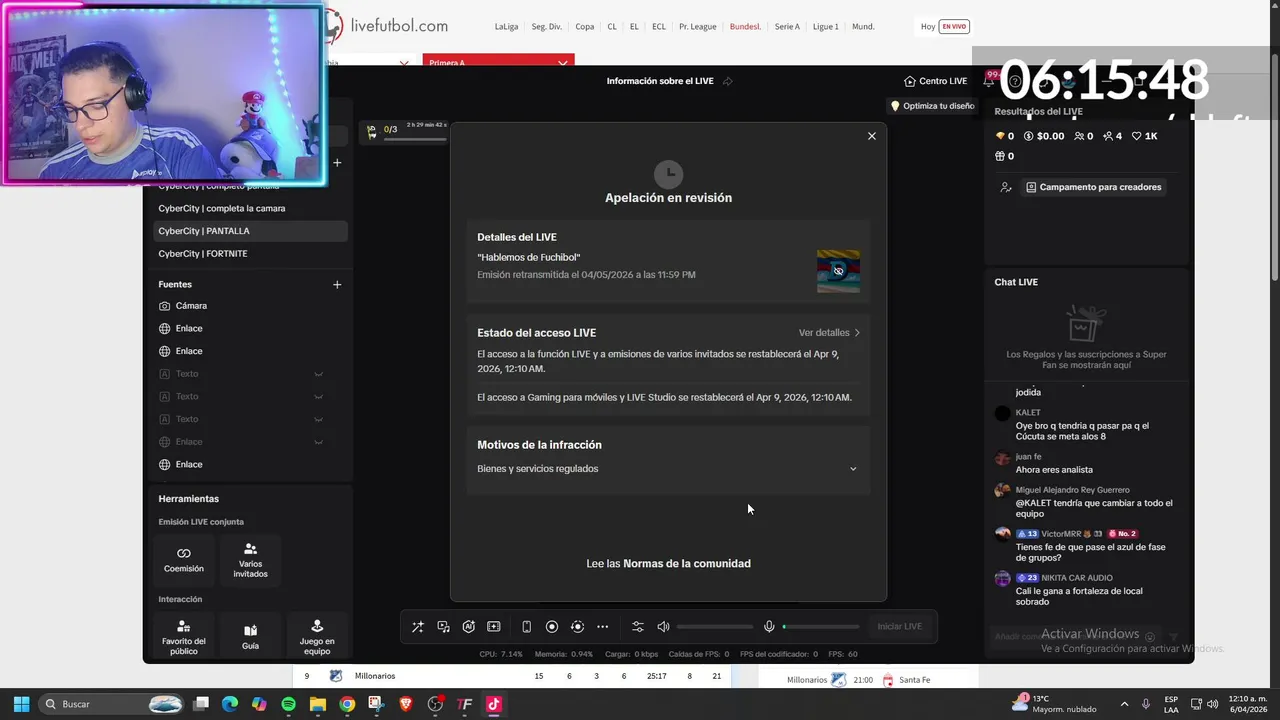Click Windows Start button
The height and width of the screenshot is (720, 1280).
pos(21,704)
